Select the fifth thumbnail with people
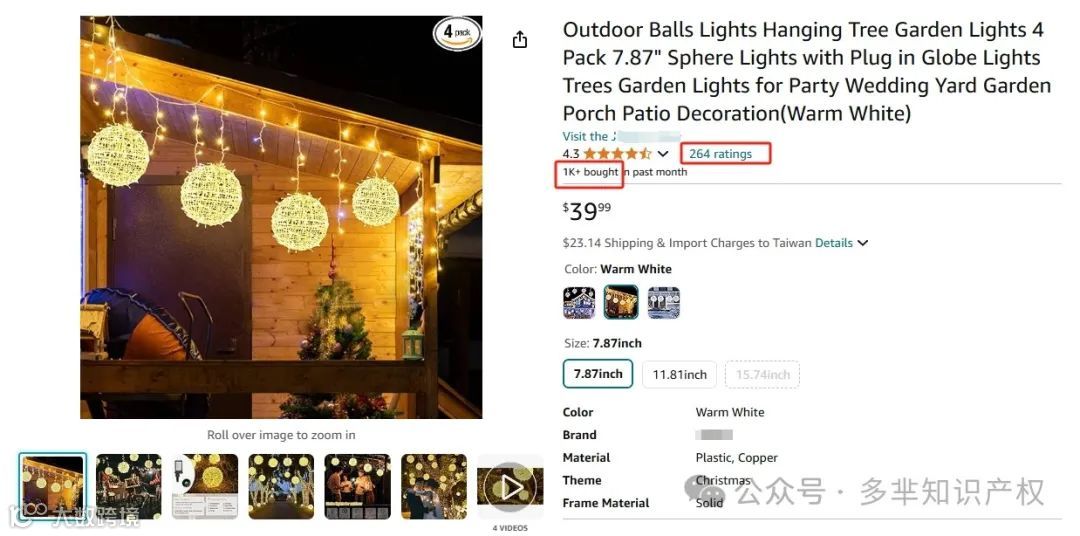The width and height of the screenshot is (1080, 536). point(357,486)
